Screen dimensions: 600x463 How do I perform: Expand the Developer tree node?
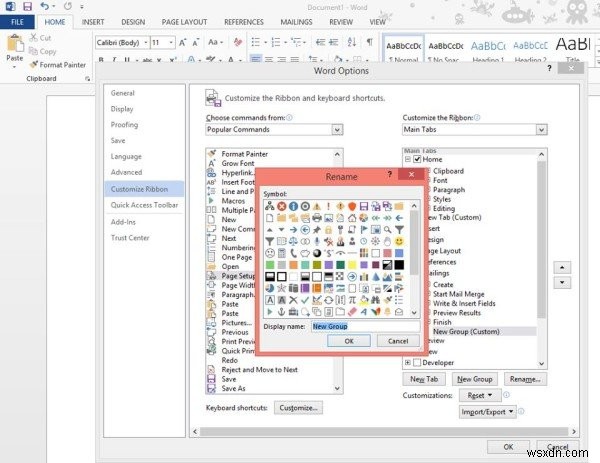[408, 362]
